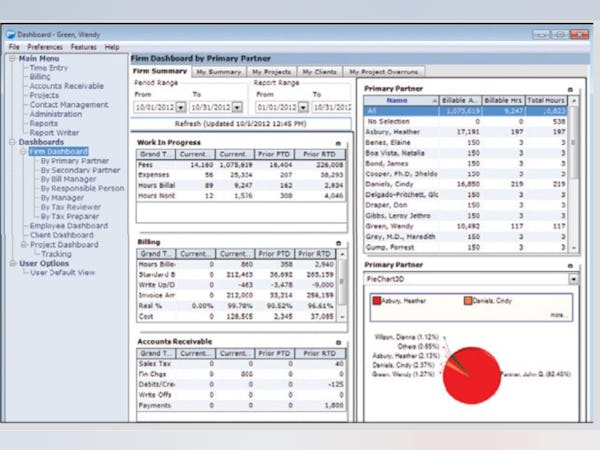Image resolution: width=600 pixels, height=450 pixels.
Task: Click the Refresh button
Action: [x=241, y=124]
